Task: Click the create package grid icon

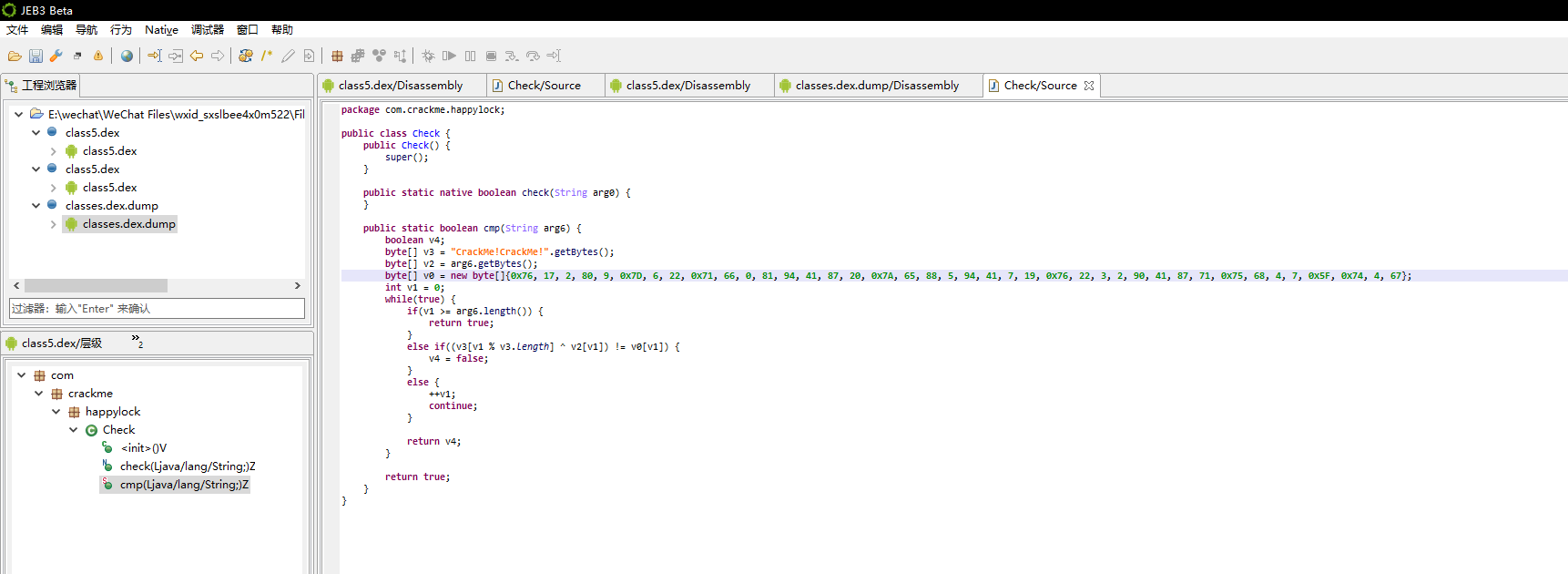Action: [x=337, y=56]
